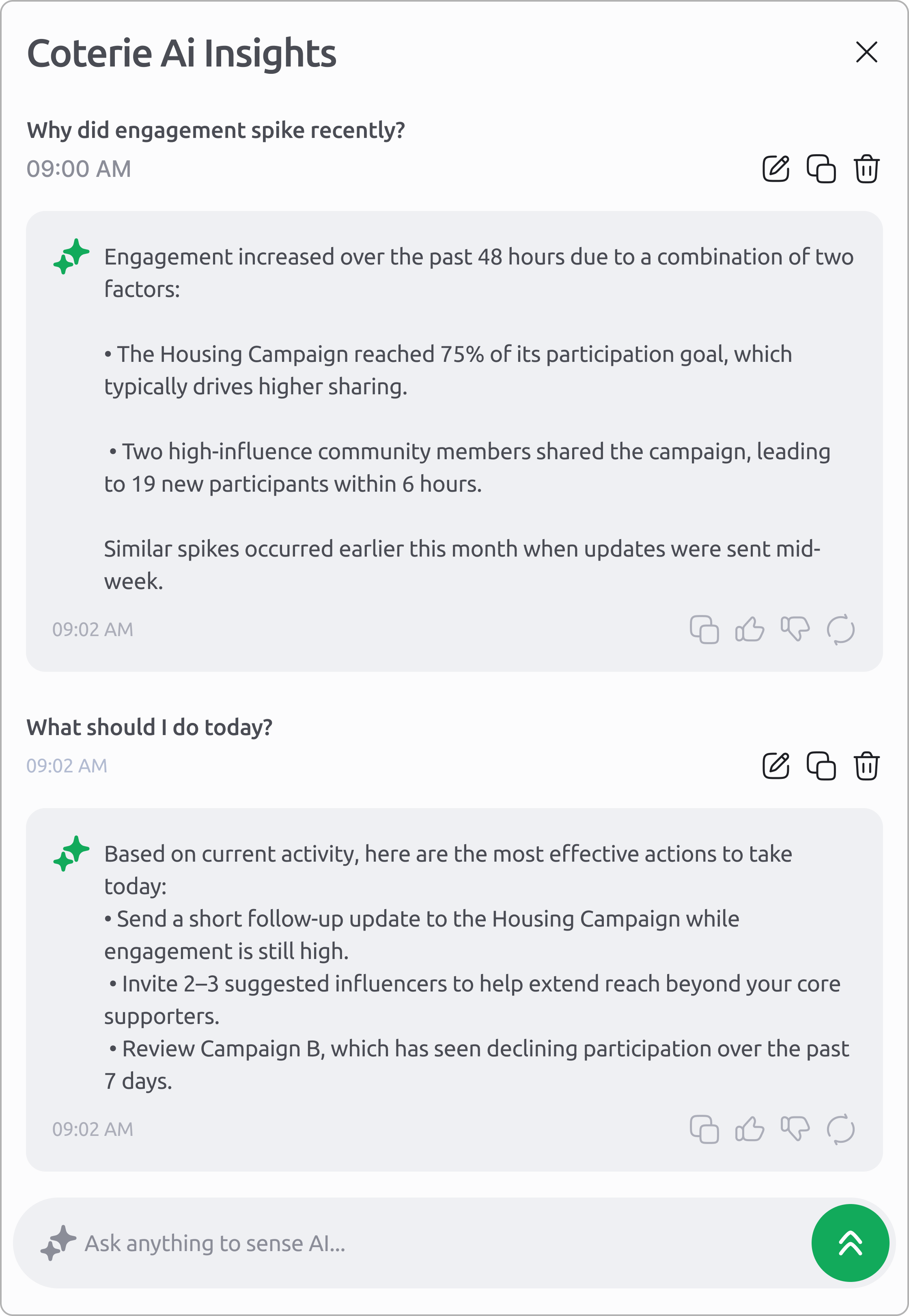This screenshot has width=909, height=1316.
Task: Copy the 'What should I do today?' question
Action: point(821,766)
